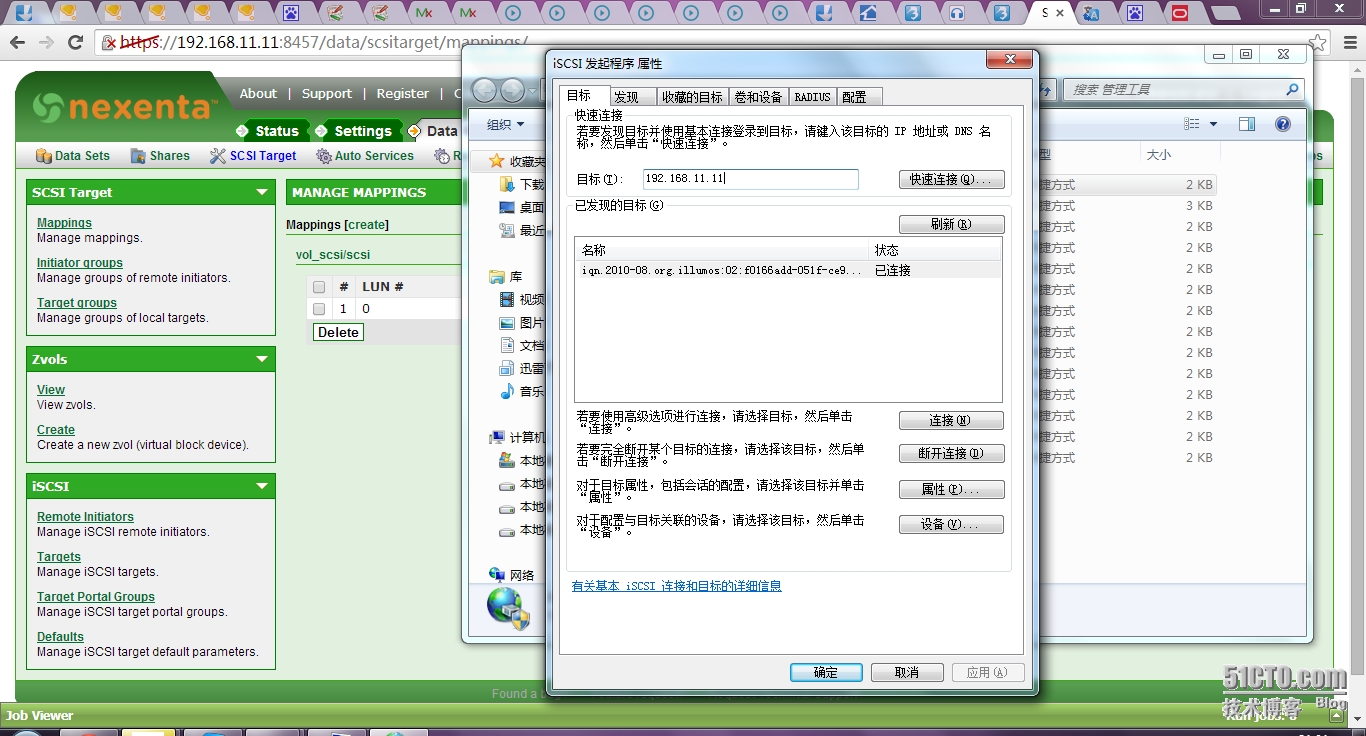Tick the checkbox for mapping row 1
1366x736 pixels.
(x=319, y=309)
